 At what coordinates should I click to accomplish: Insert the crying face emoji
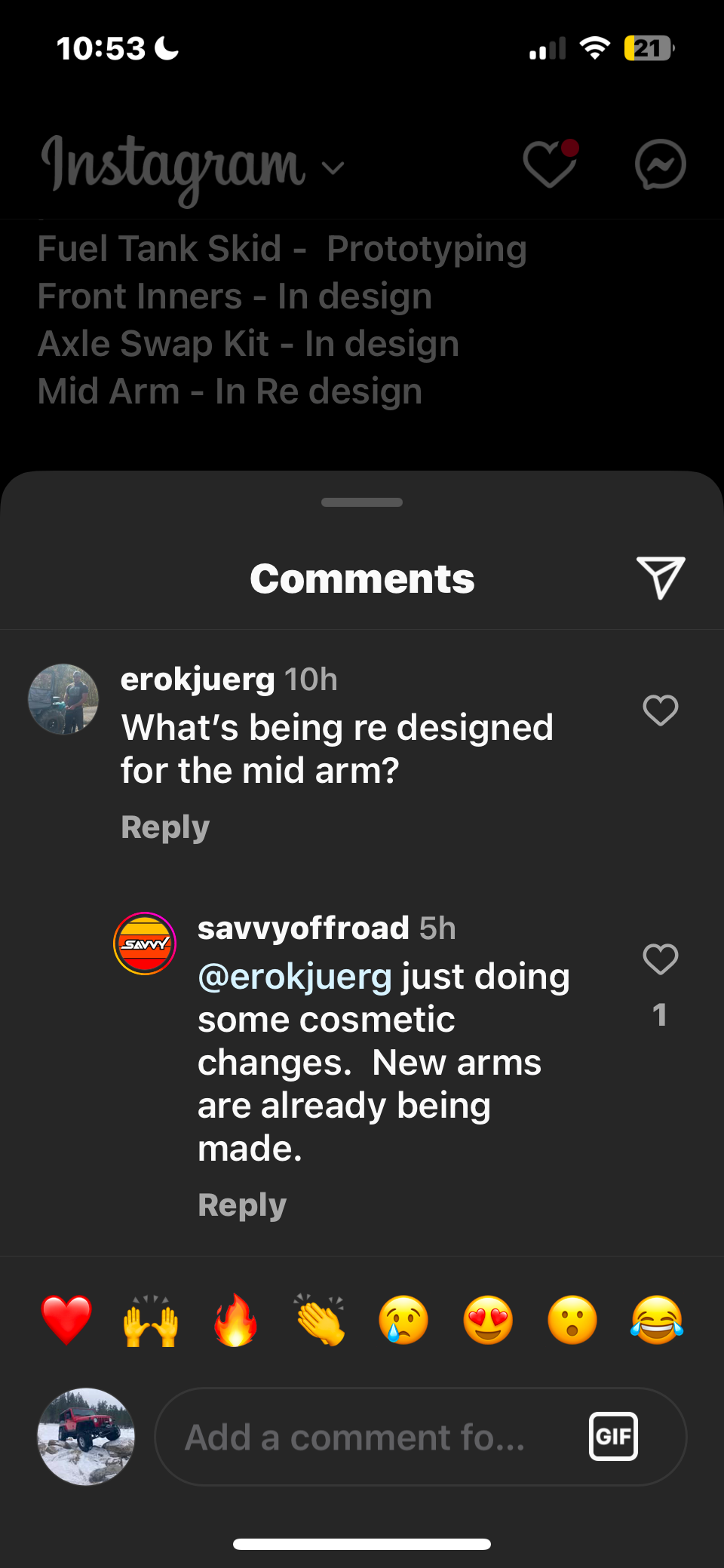tap(404, 1320)
